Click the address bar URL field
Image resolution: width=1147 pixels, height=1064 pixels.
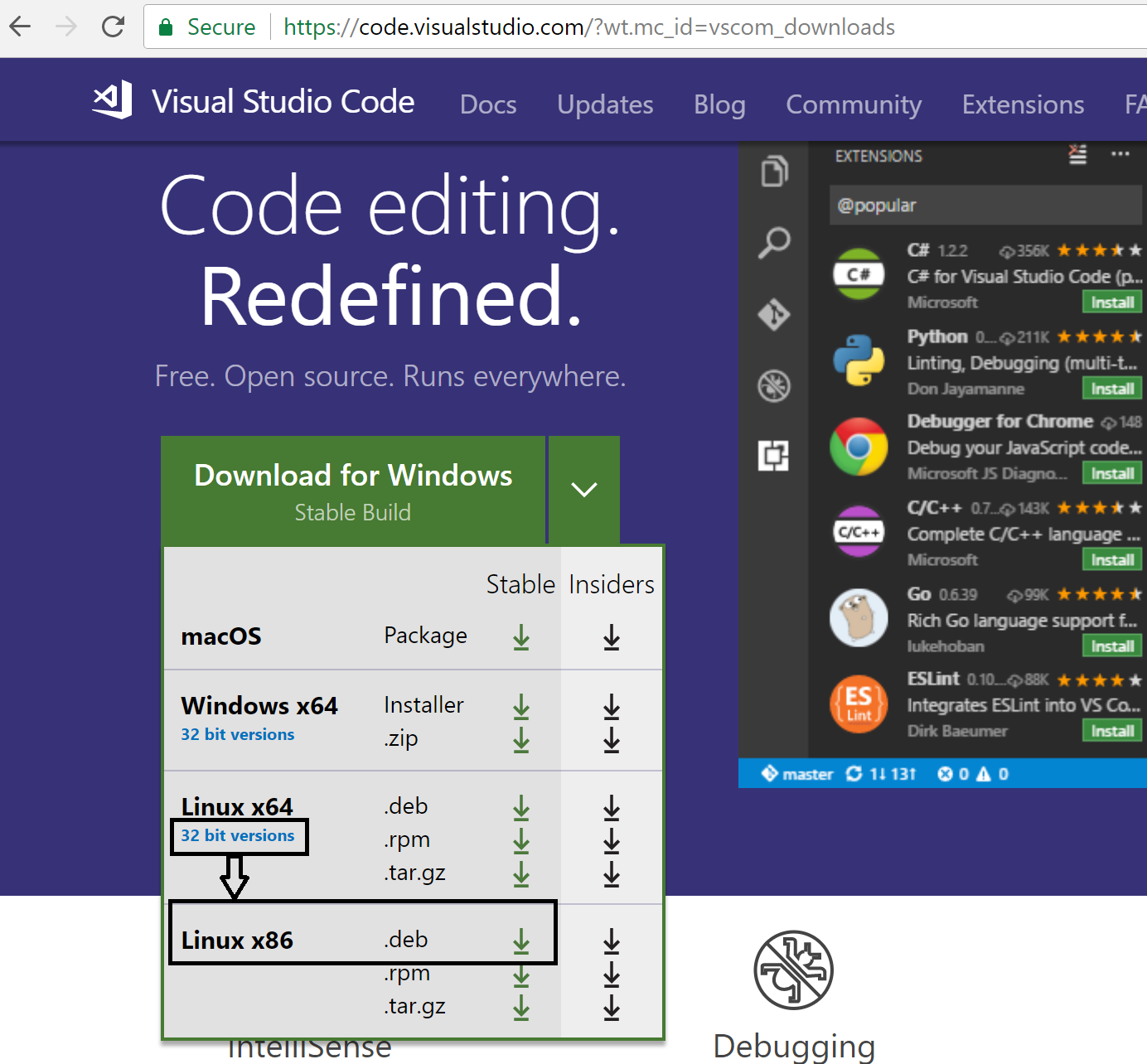tap(646, 27)
